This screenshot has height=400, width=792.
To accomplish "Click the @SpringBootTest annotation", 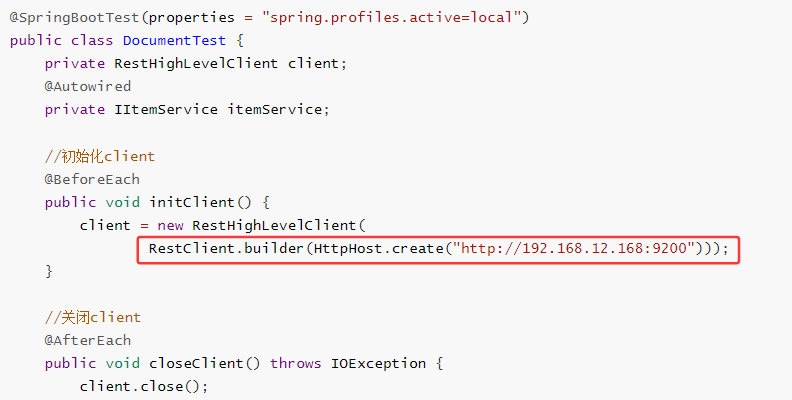I will pos(74,18).
